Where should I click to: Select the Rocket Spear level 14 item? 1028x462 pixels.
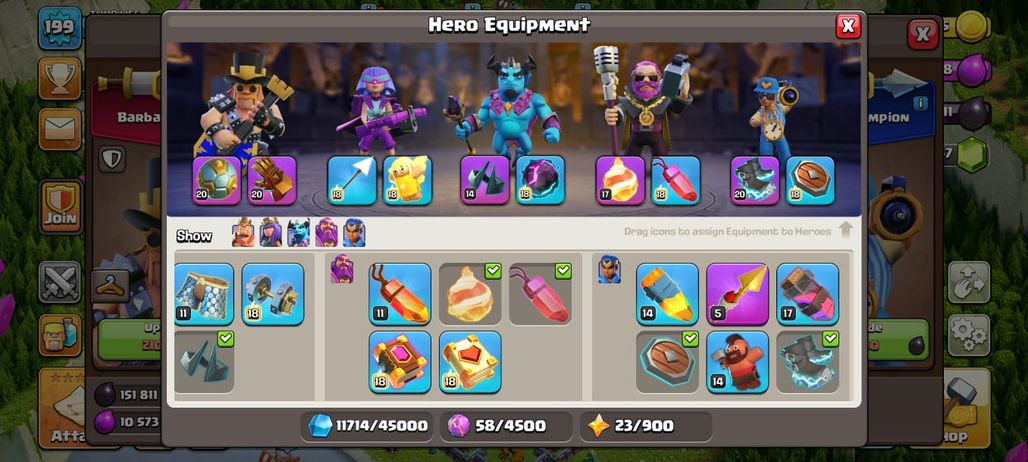667,294
